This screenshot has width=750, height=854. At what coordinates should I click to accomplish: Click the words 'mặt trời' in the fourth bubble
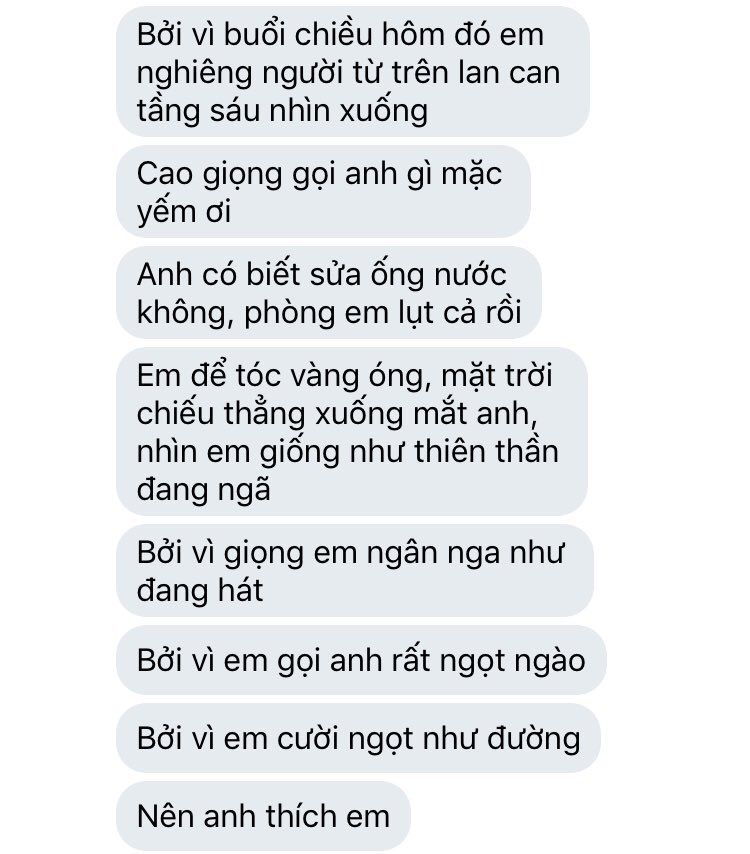pos(496,376)
